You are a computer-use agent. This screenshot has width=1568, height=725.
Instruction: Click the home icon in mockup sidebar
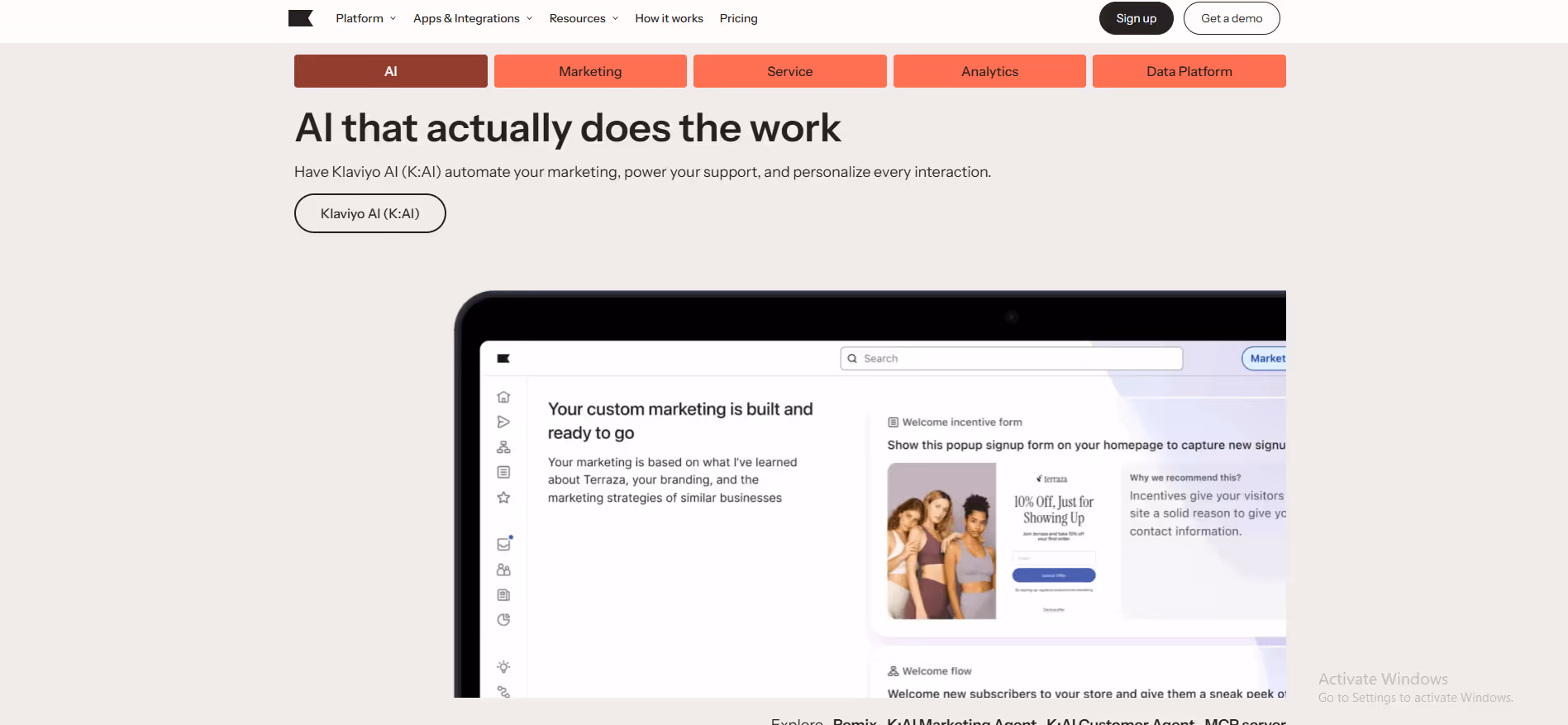point(503,397)
